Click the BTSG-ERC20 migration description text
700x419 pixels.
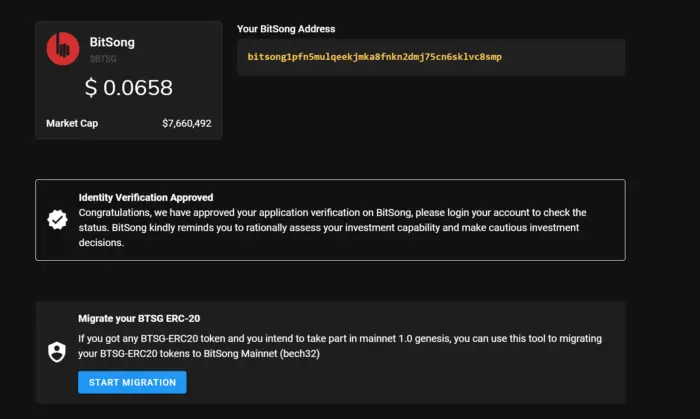coord(340,346)
